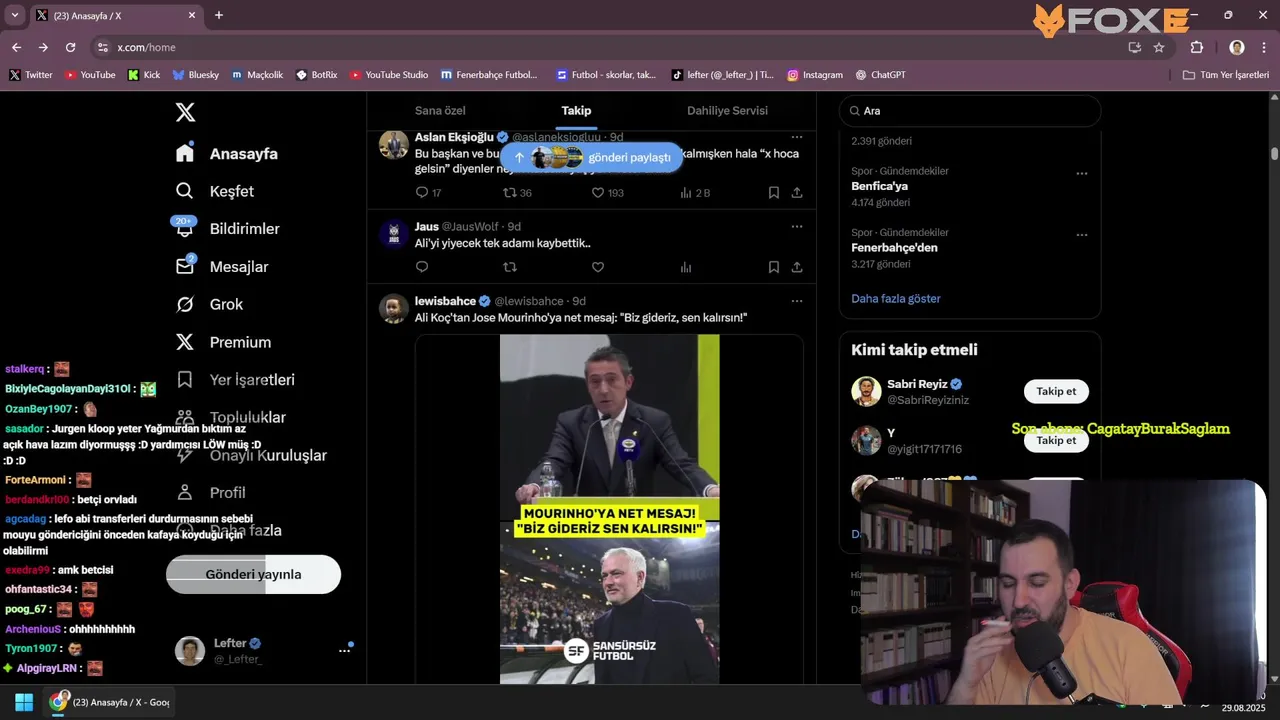Screen dimensions: 1280x720
Task: Reload the page
Action: pyautogui.click(x=70, y=47)
